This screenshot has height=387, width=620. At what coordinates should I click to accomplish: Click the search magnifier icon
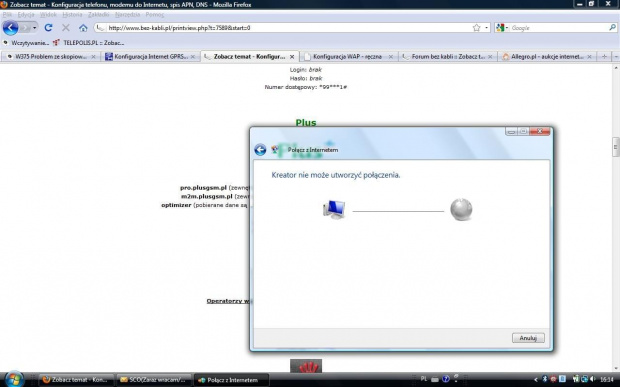(x=612, y=28)
